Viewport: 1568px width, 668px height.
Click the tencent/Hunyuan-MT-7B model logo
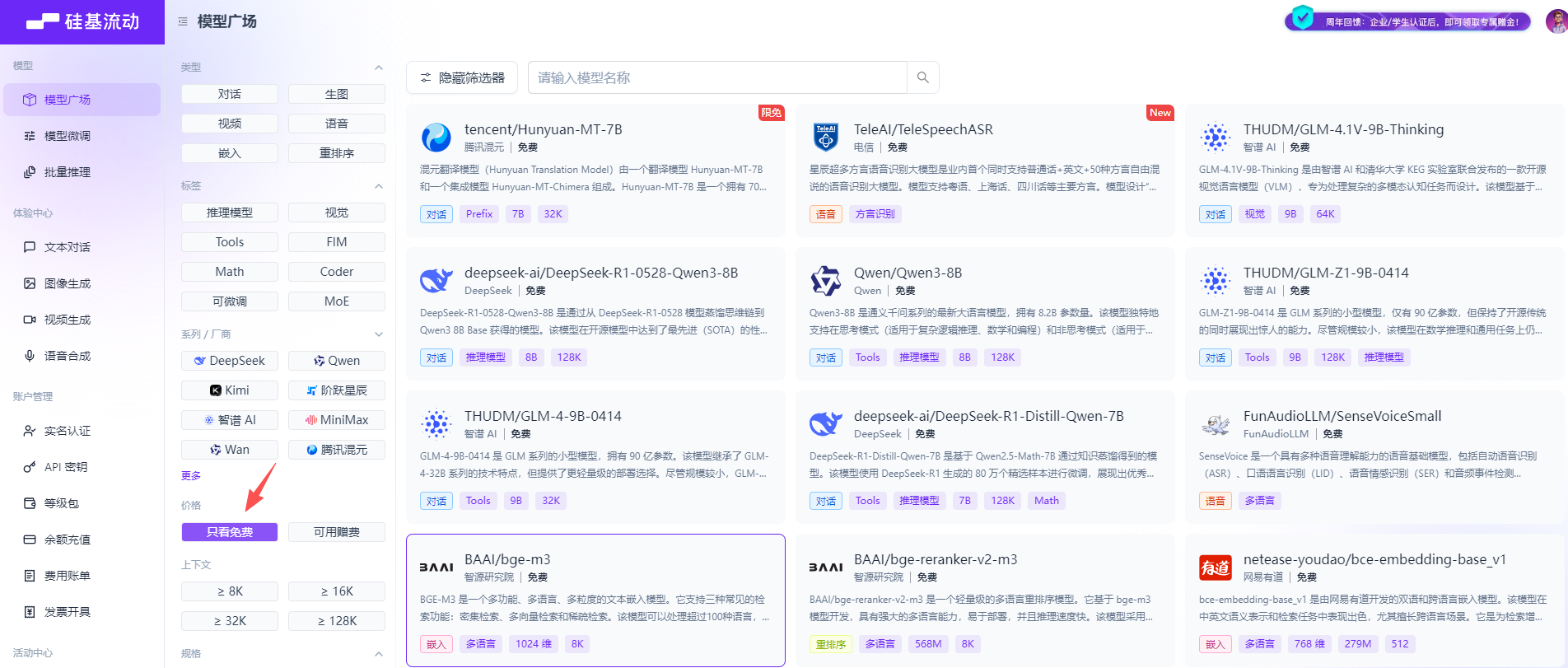[x=436, y=138]
